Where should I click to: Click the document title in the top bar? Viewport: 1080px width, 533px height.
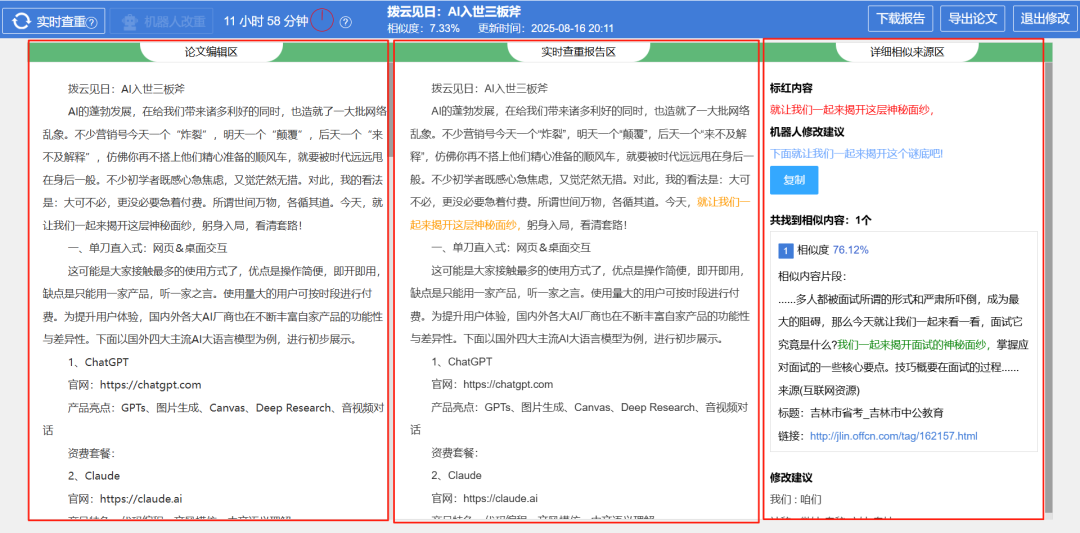[454, 11]
